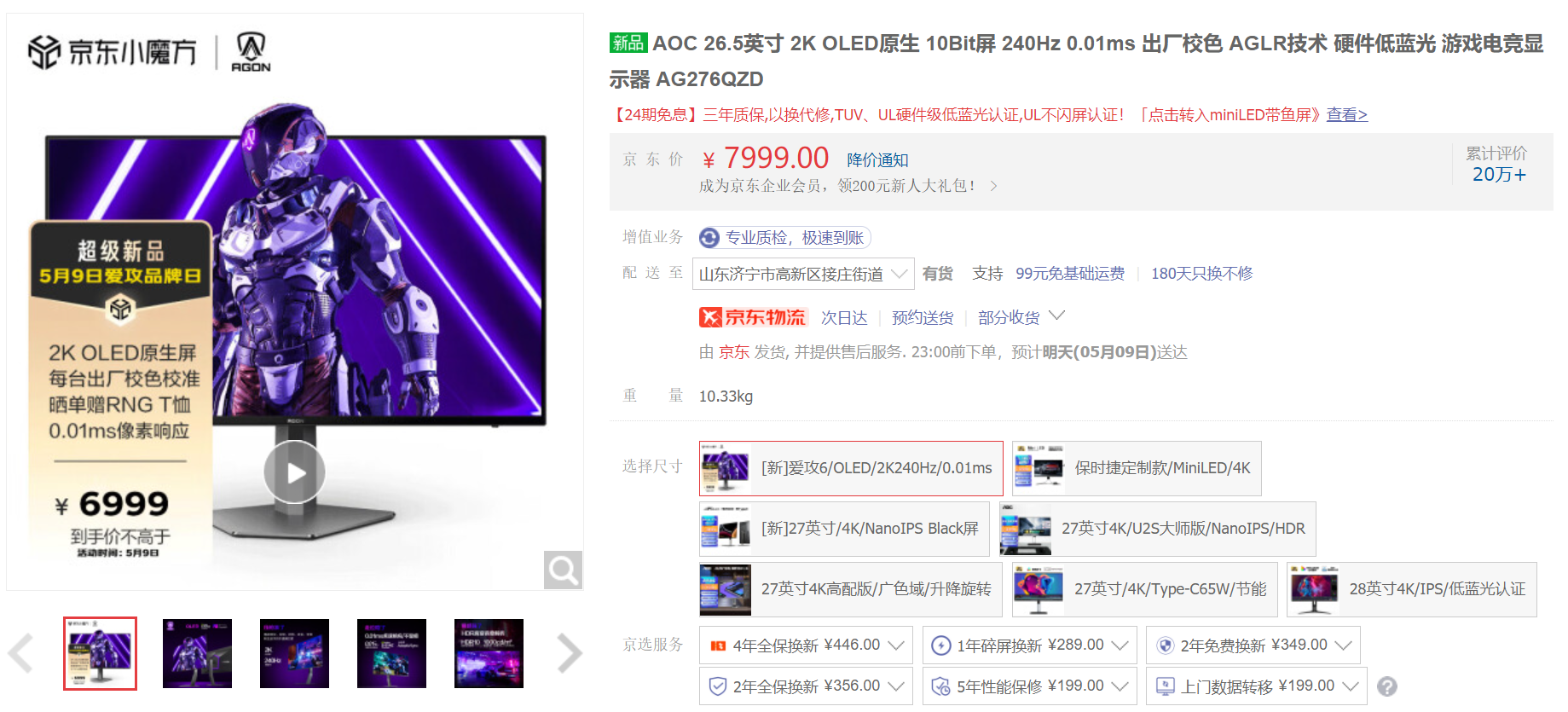Open the 180天只换不修 policy link
The height and width of the screenshot is (712, 1568).
point(1201,274)
